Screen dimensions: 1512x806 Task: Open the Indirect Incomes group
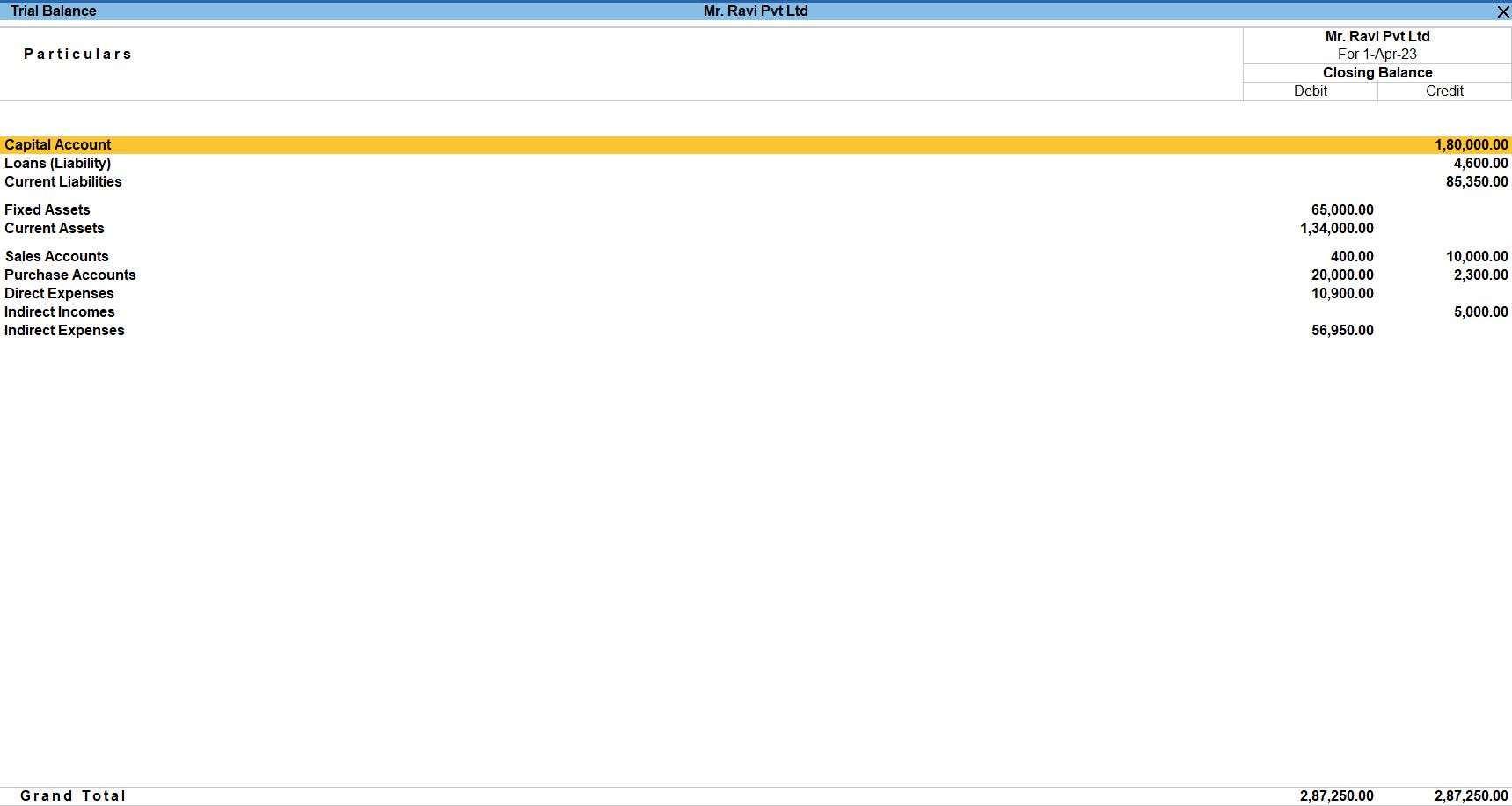(x=60, y=312)
